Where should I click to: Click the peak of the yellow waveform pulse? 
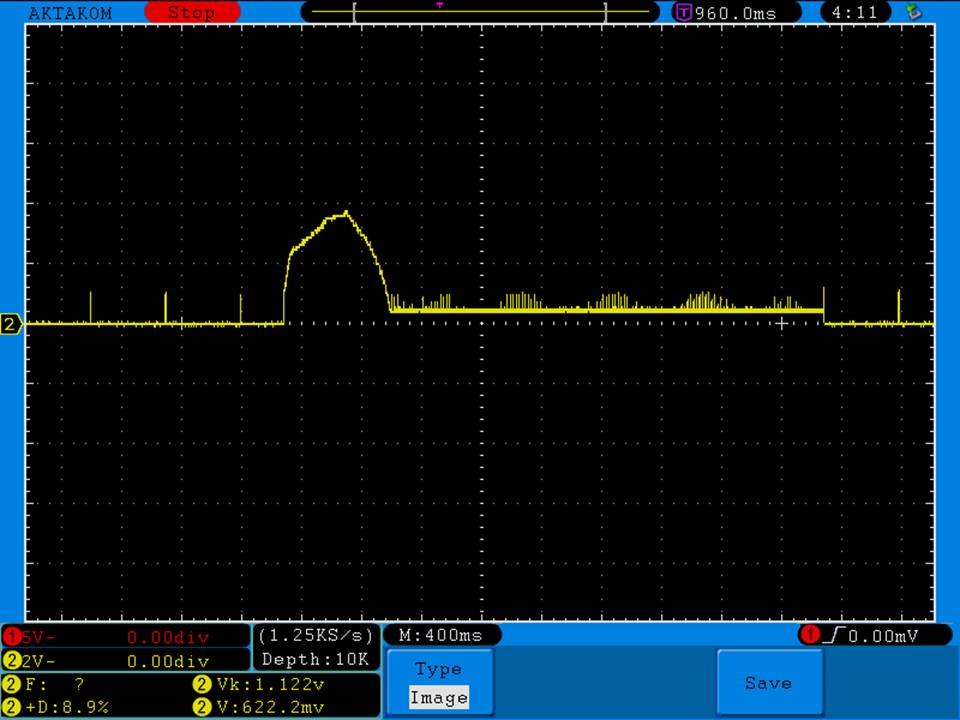(346, 212)
